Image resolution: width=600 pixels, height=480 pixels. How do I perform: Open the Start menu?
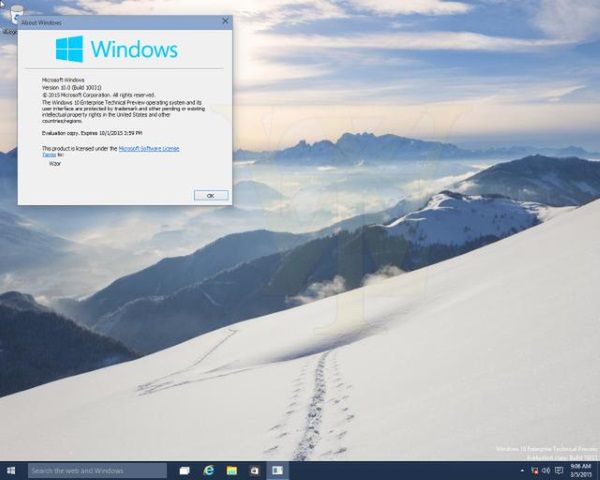click(11, 470)
